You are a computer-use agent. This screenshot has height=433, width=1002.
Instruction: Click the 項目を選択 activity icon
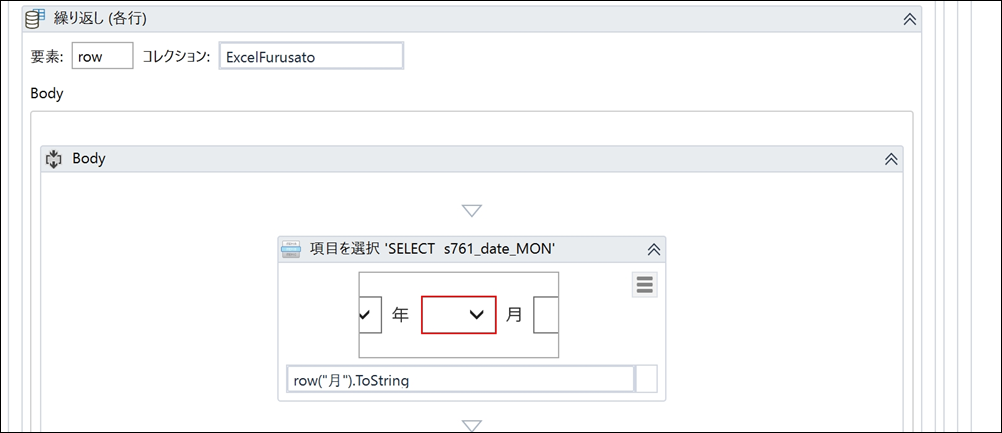[291, 250]
